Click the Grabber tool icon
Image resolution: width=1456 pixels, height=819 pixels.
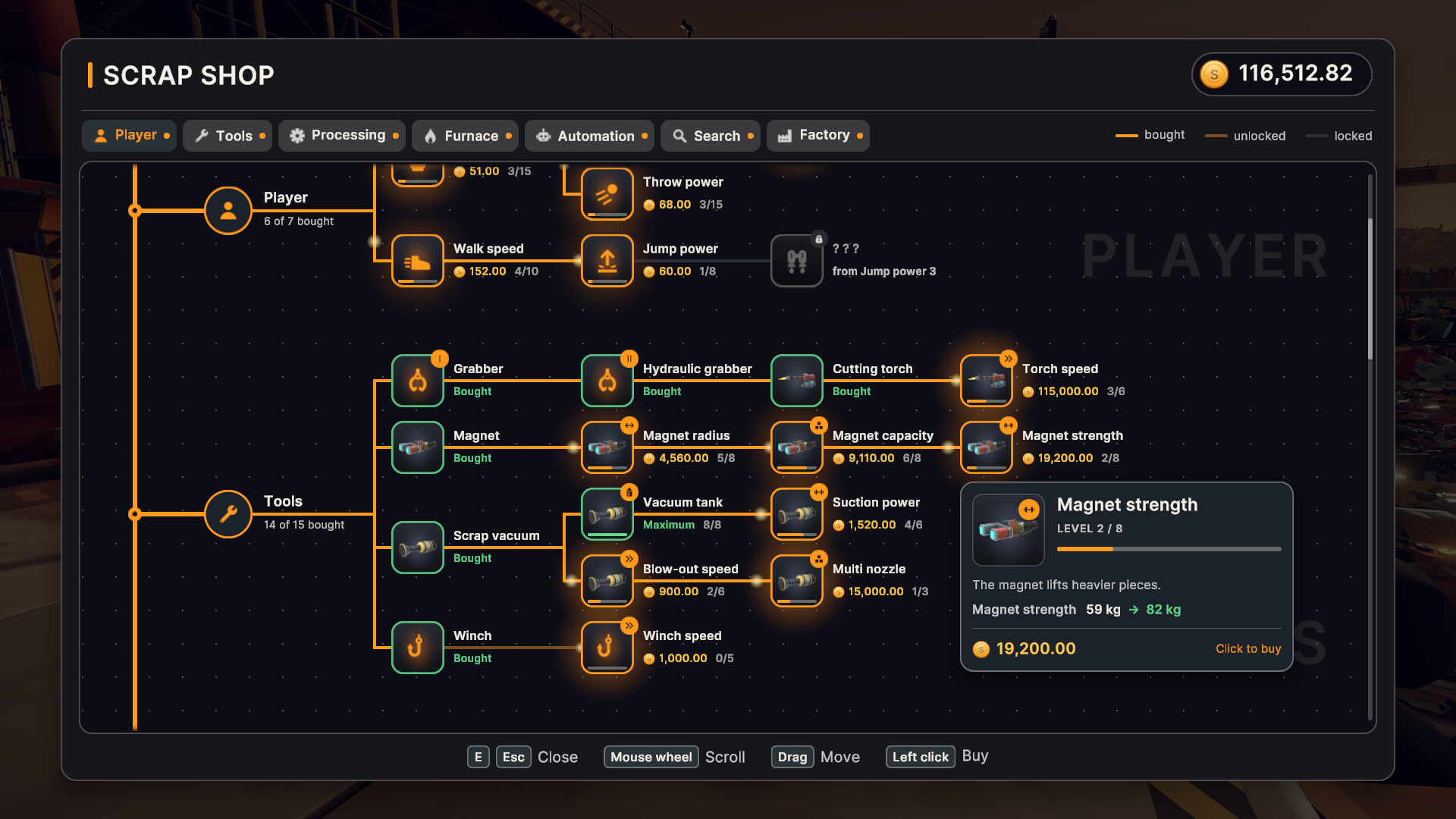tap(417, 381)
